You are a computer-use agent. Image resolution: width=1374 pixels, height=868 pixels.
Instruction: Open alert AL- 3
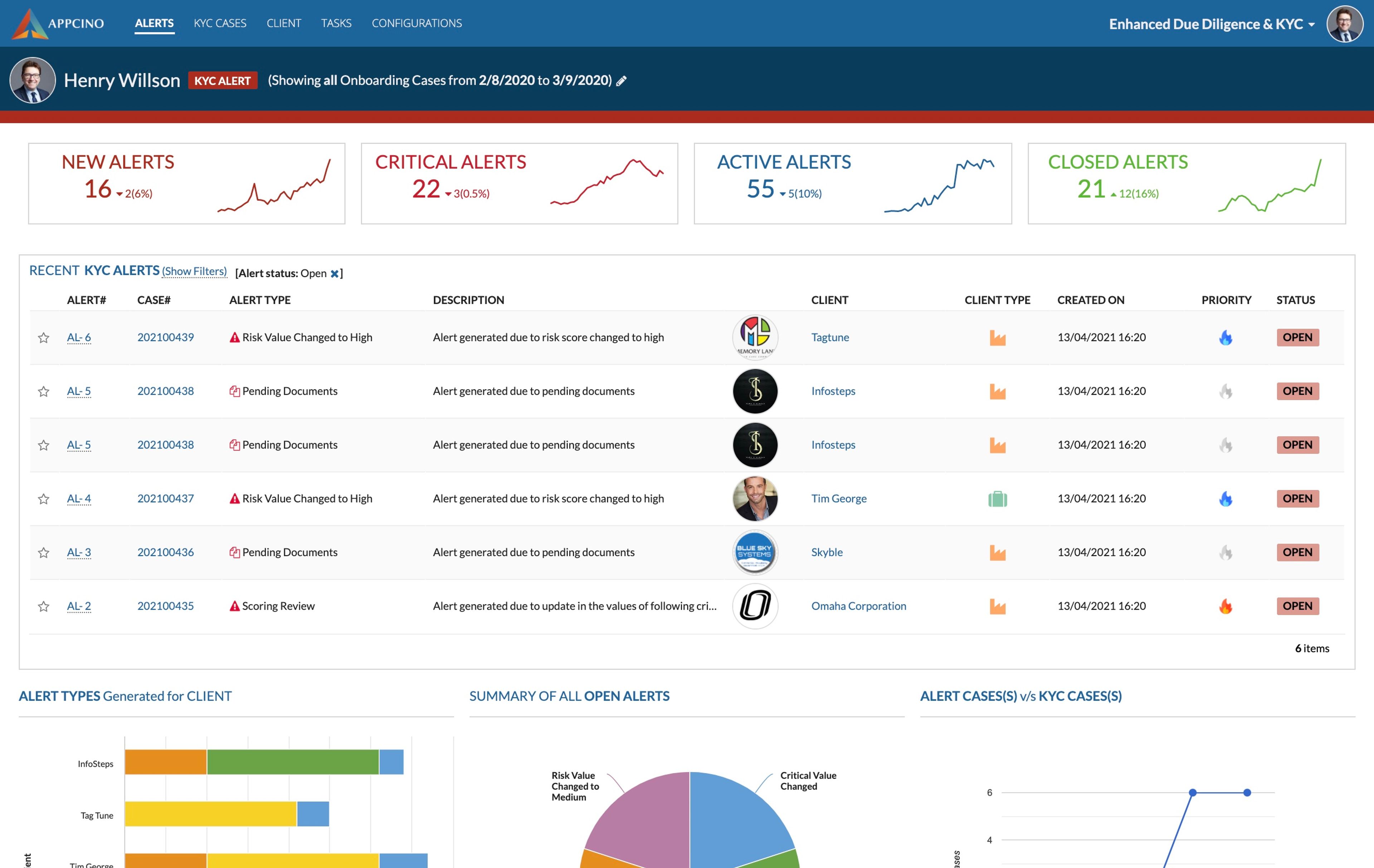pos(79,552)
